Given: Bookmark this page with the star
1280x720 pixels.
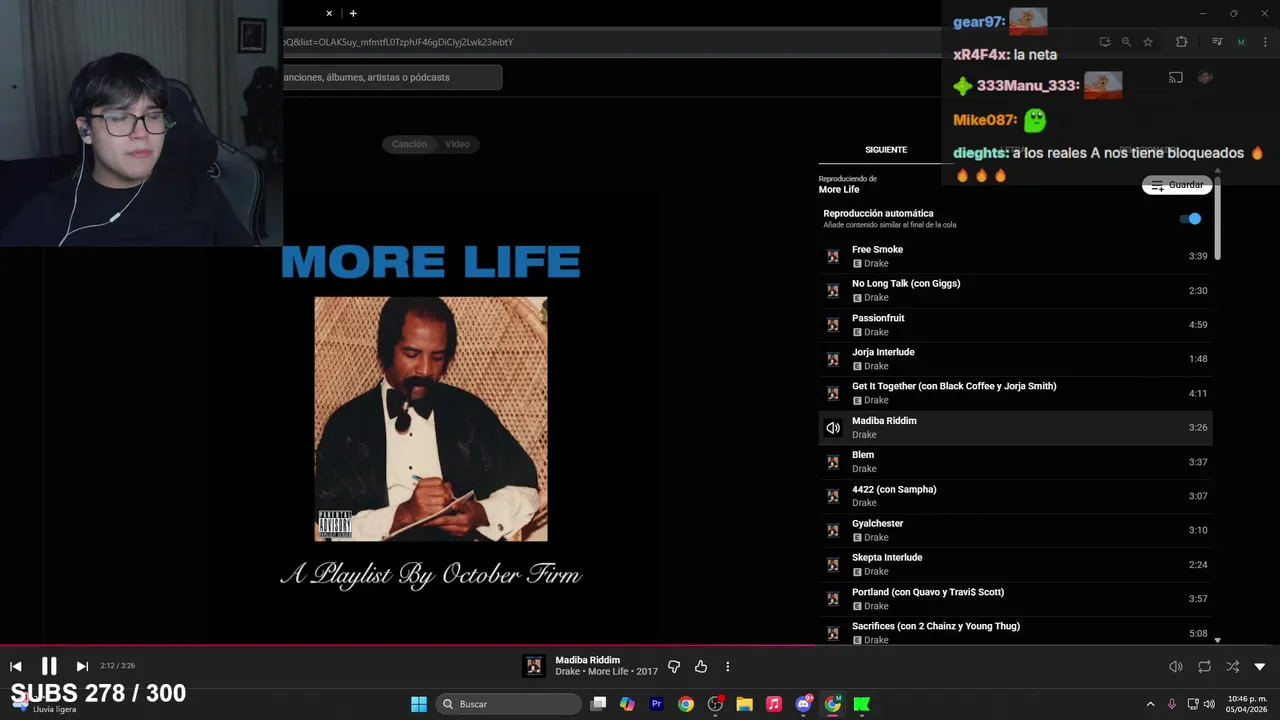Looking at the screenshot, I should tap(1148, 42).
